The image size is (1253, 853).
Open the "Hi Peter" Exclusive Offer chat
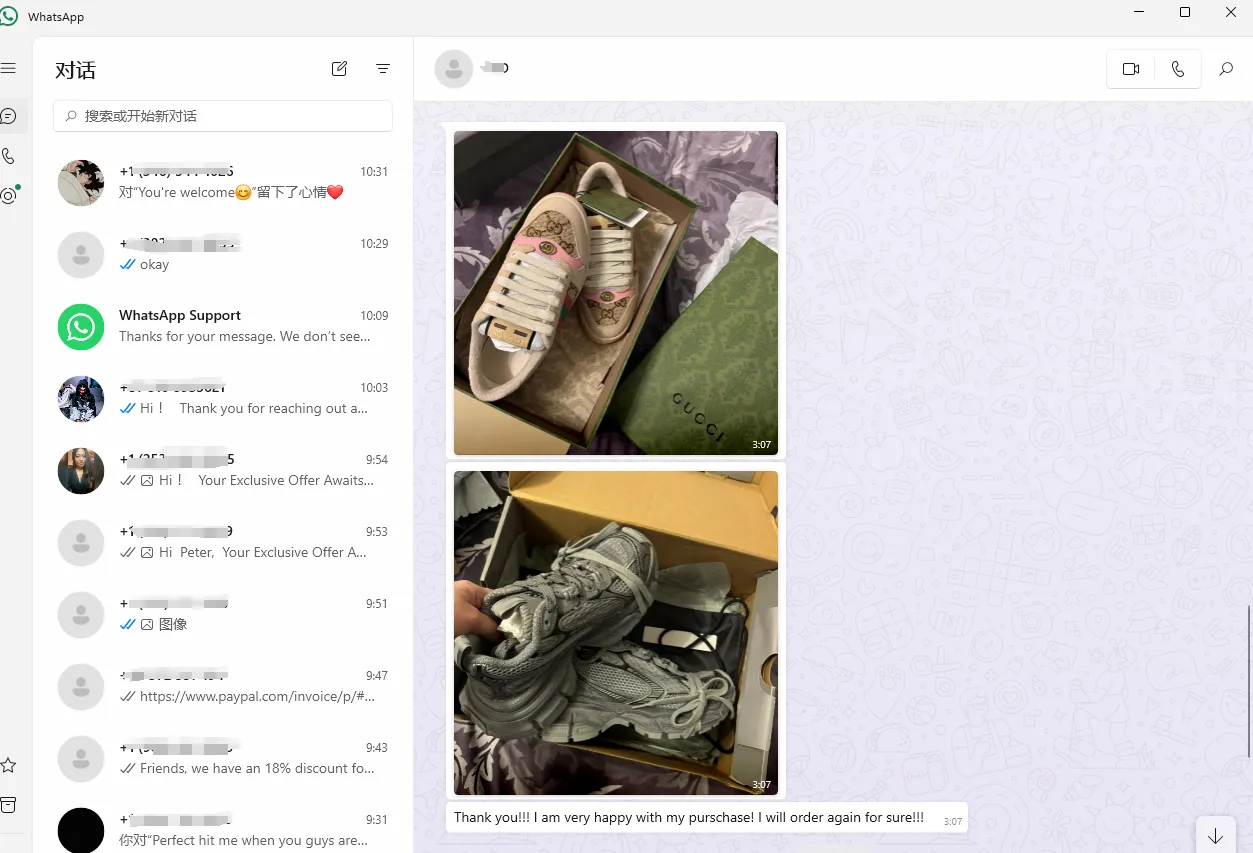coord(223,542)
